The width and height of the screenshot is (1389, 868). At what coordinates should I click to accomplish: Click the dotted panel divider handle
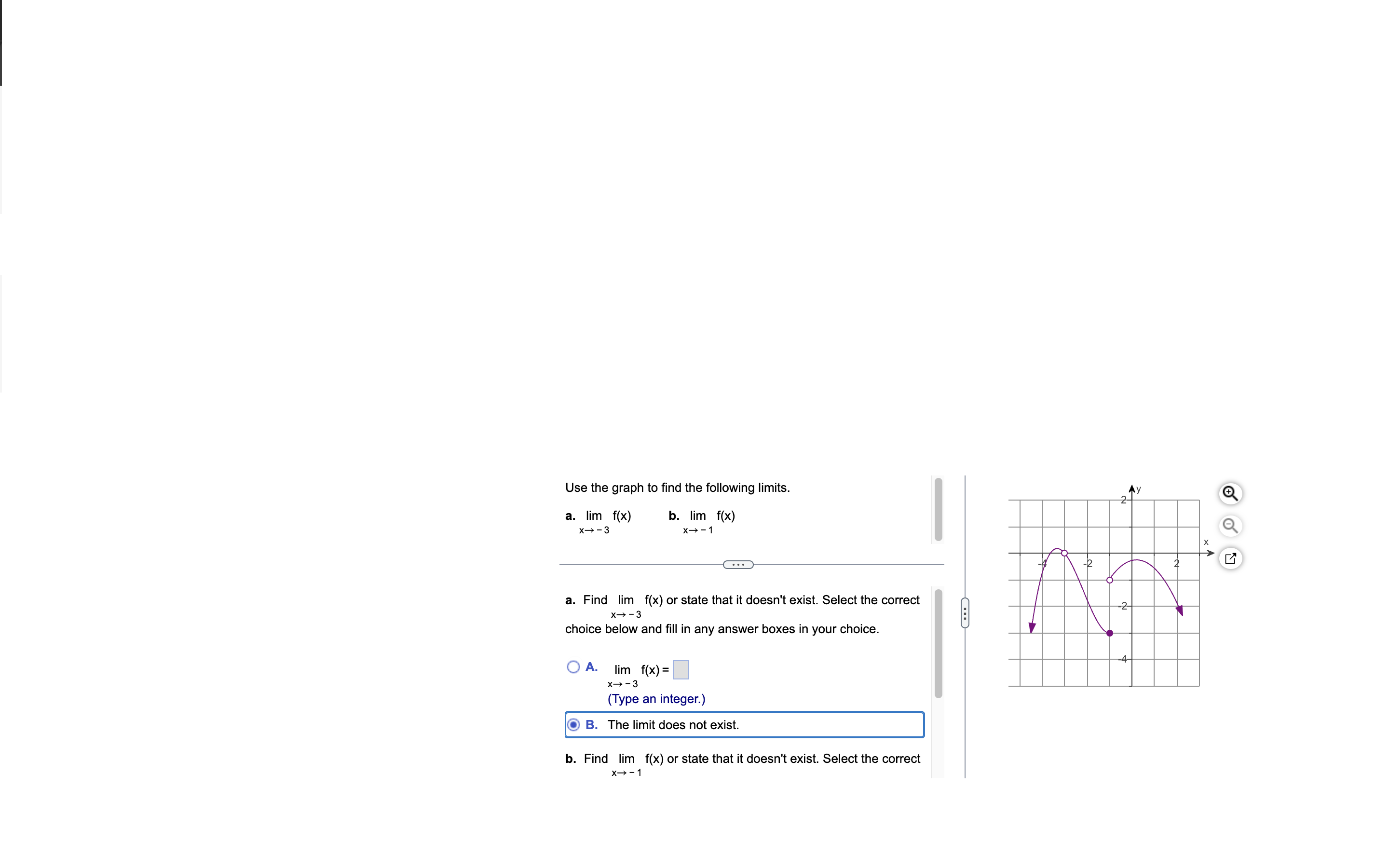click(x=966, y=612)
